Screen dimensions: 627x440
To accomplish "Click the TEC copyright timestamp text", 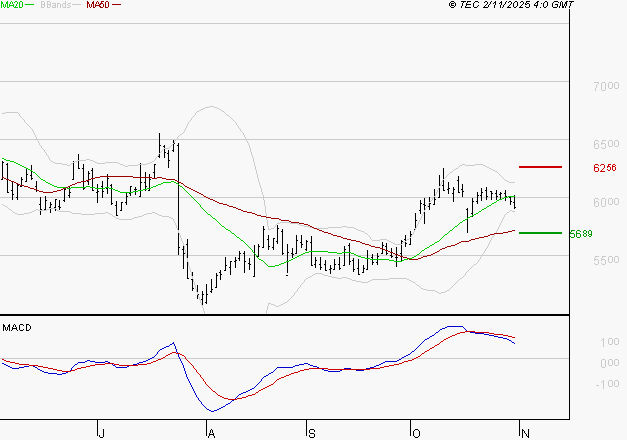I will click(x=512, y=6).
